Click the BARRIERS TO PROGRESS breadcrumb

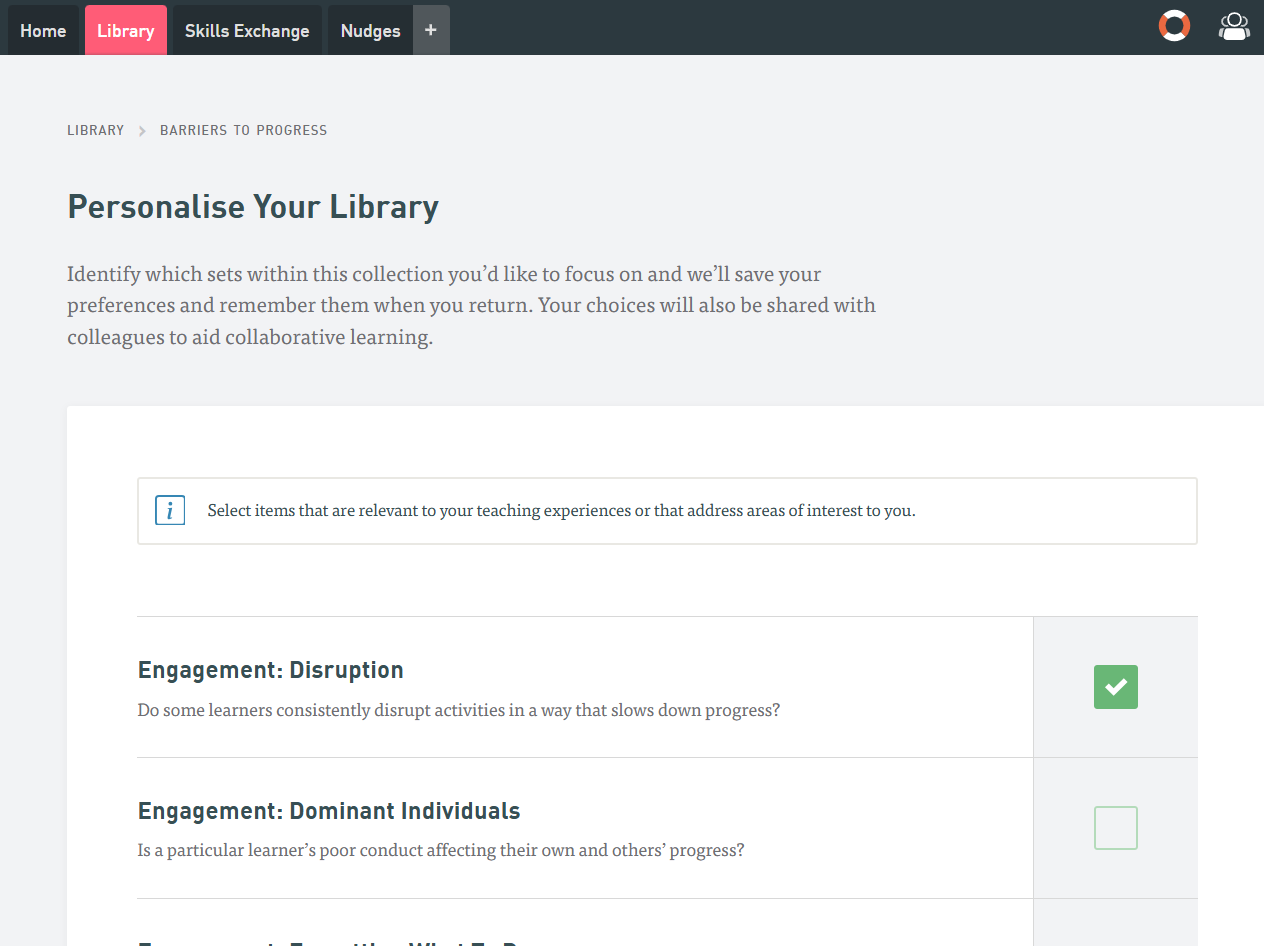click(x=243, y=130)
